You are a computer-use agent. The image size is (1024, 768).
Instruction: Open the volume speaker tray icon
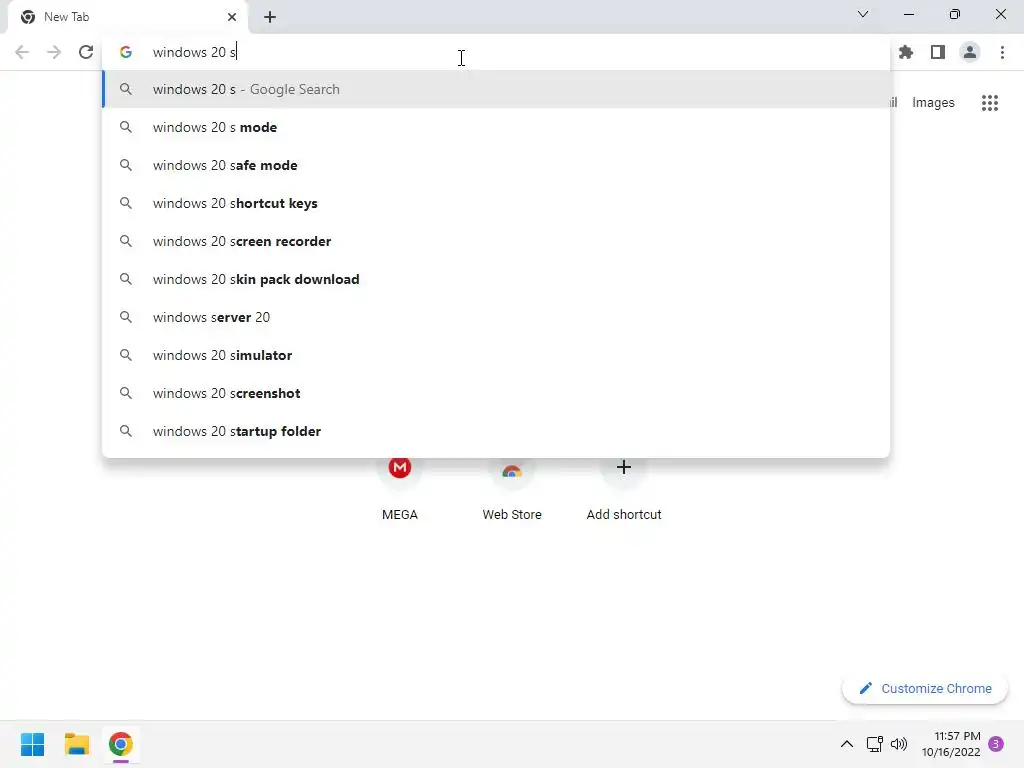[899, 744]
